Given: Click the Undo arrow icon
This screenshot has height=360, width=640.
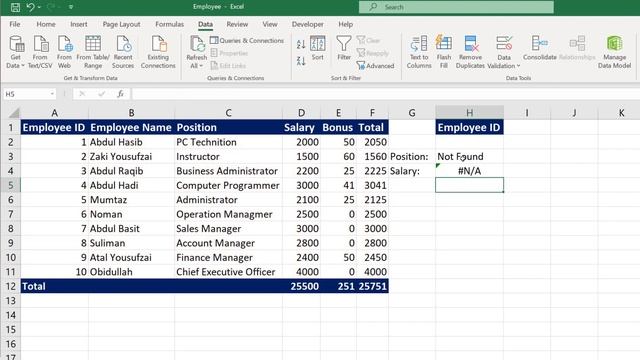Looking at the screenshot, I should (x=30, y=7).
